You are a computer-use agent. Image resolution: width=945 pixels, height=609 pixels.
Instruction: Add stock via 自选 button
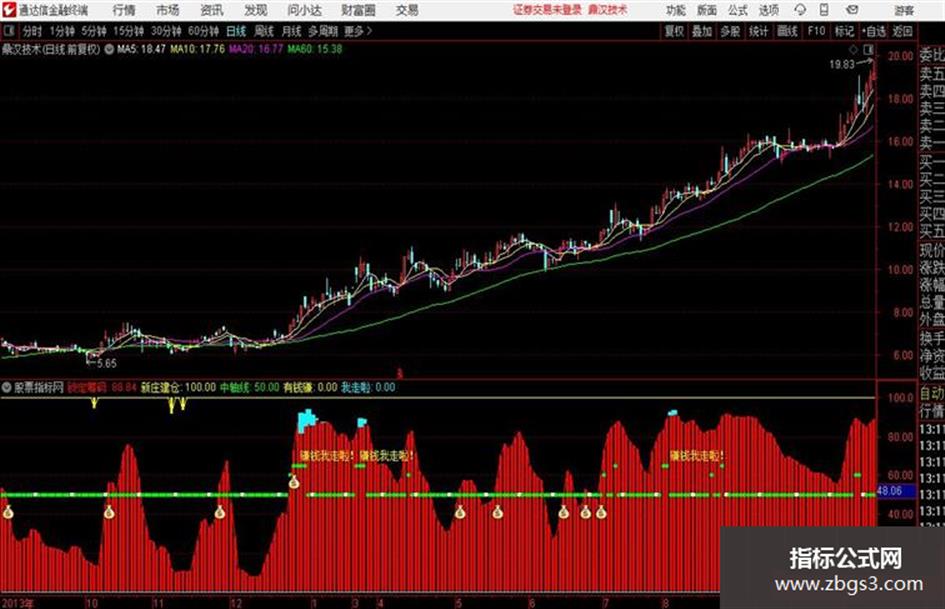click(873, 31)
